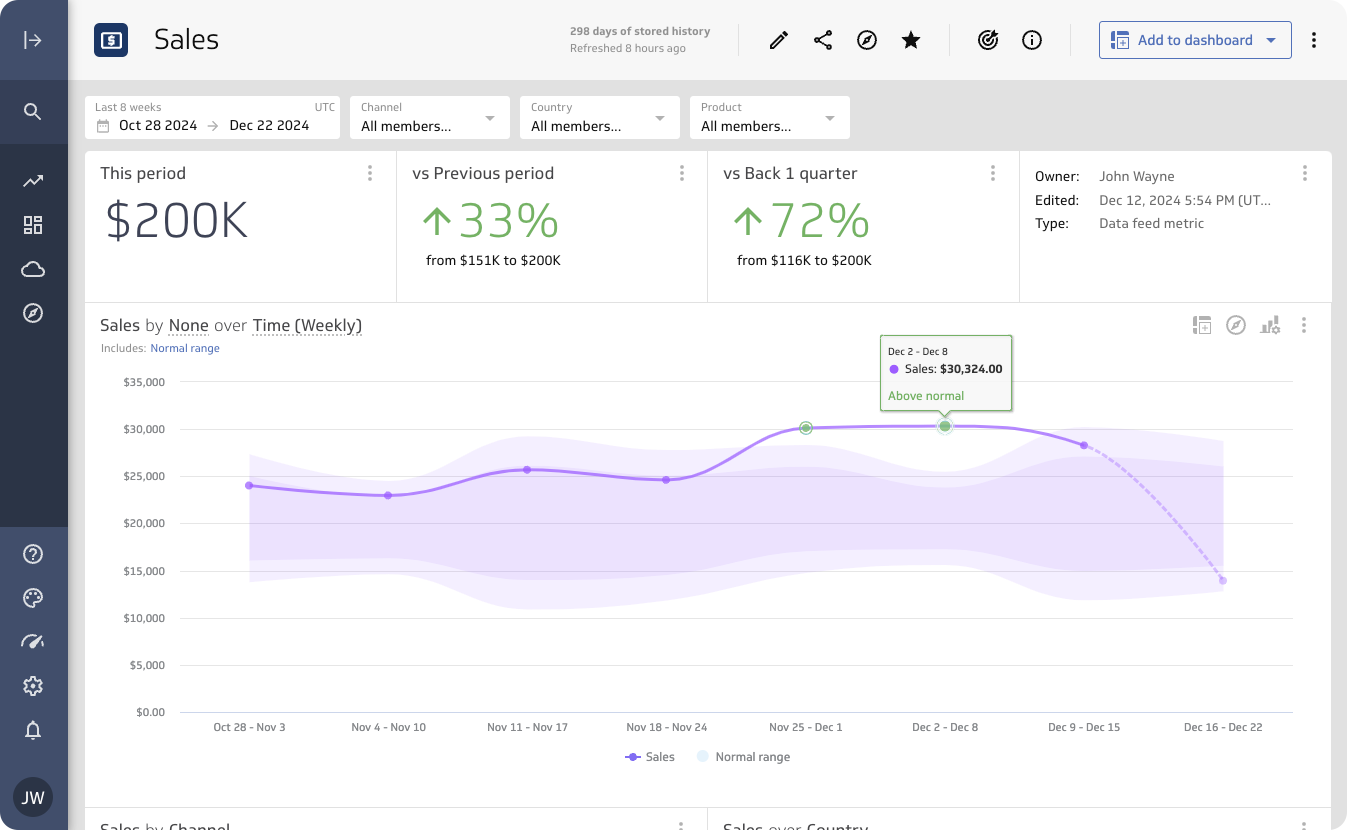Expand the left sidebar navigation
This screenshot has width=1347, height=830.
pos(33,40)
